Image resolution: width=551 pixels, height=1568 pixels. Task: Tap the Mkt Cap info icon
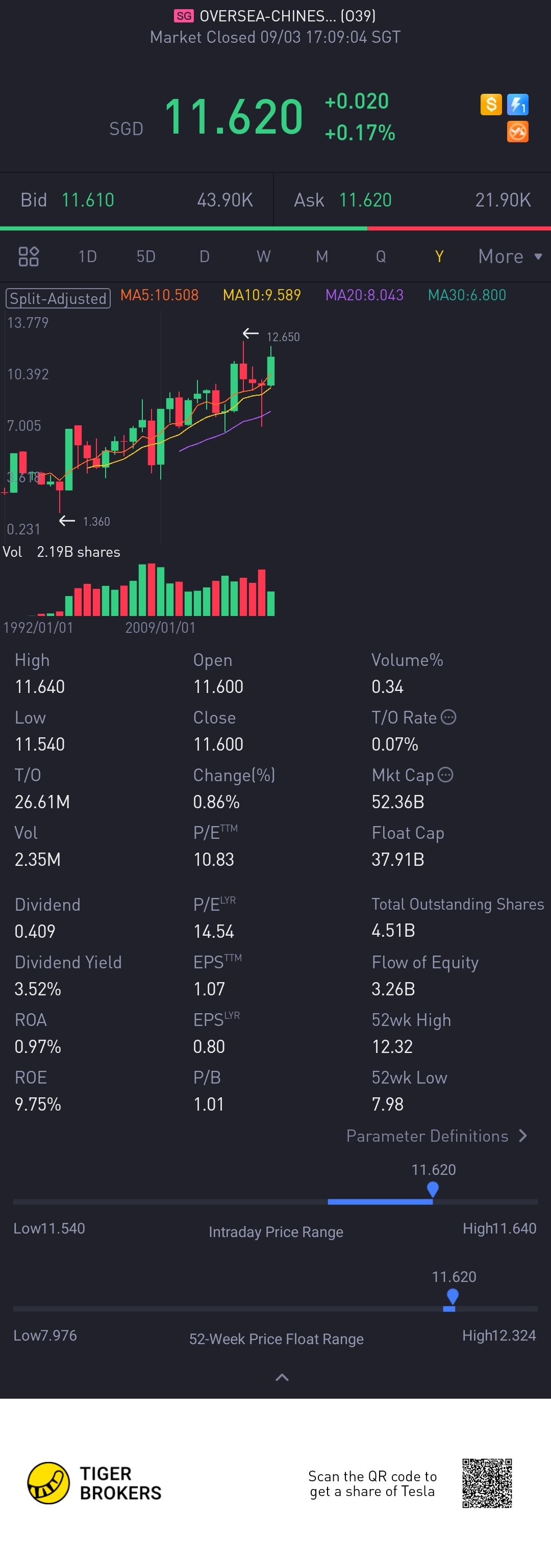tap(446, 774)
